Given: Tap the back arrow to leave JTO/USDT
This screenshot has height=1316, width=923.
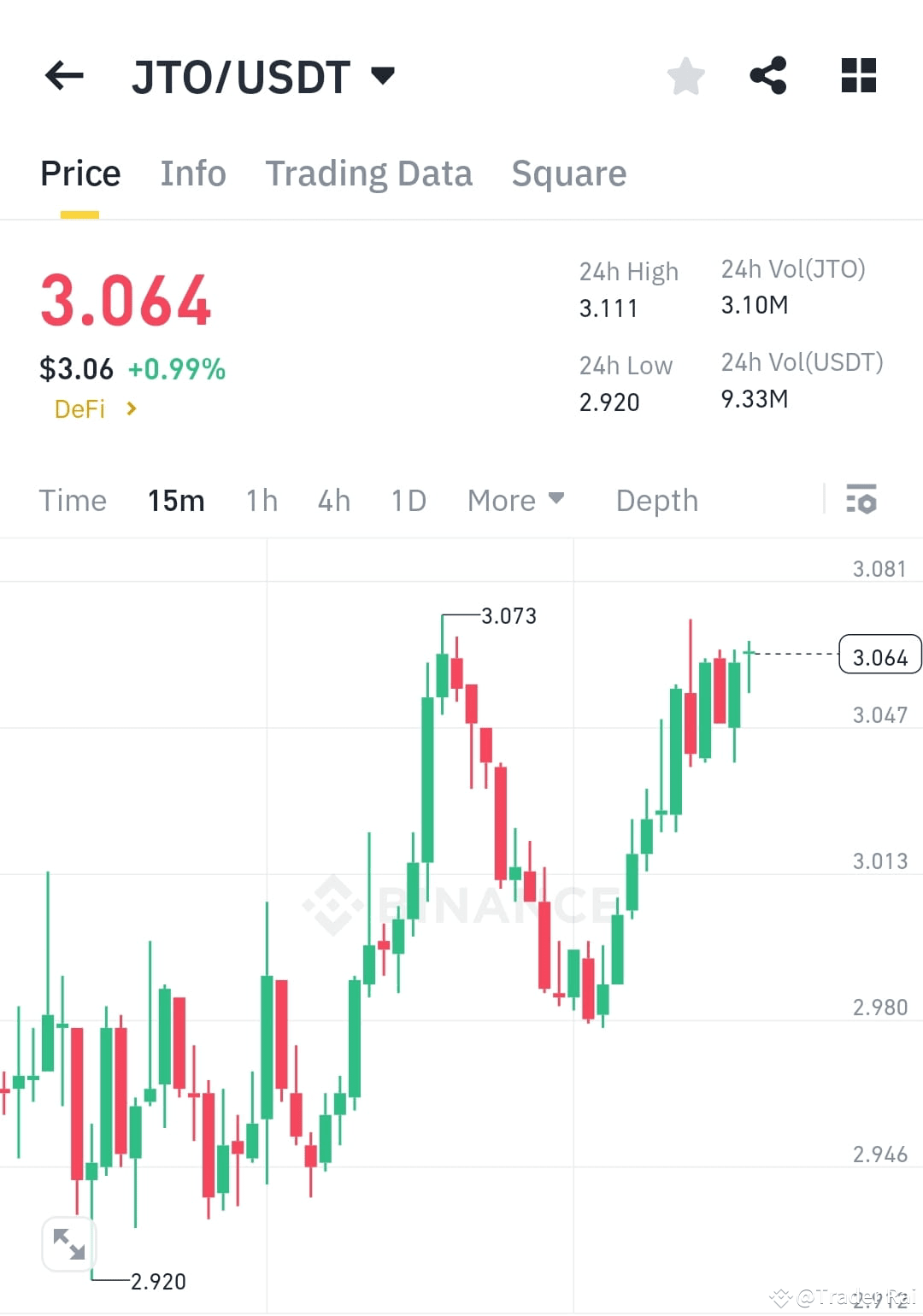Looking at the screenshot, I should point(64,75).
